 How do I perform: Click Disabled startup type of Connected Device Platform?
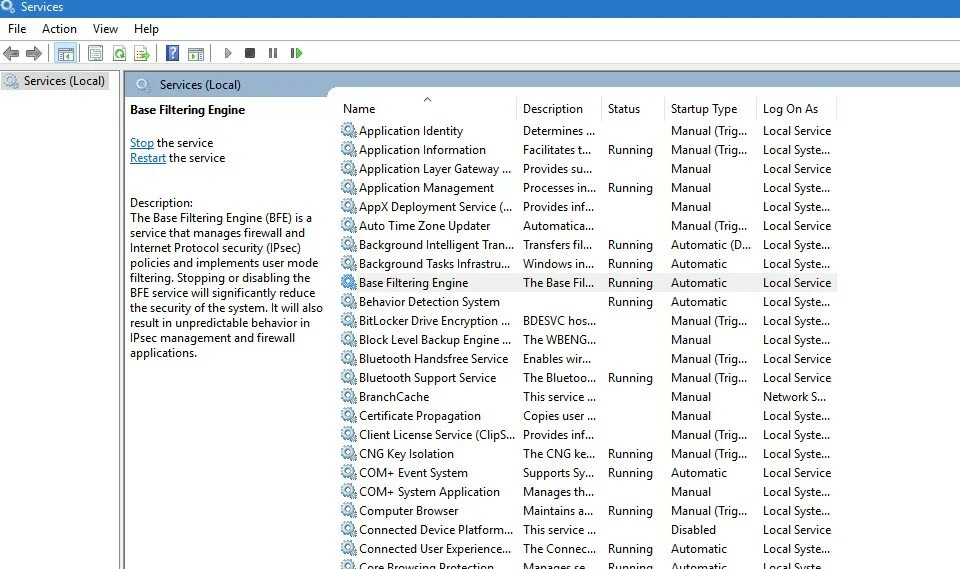tap(693, 529)
